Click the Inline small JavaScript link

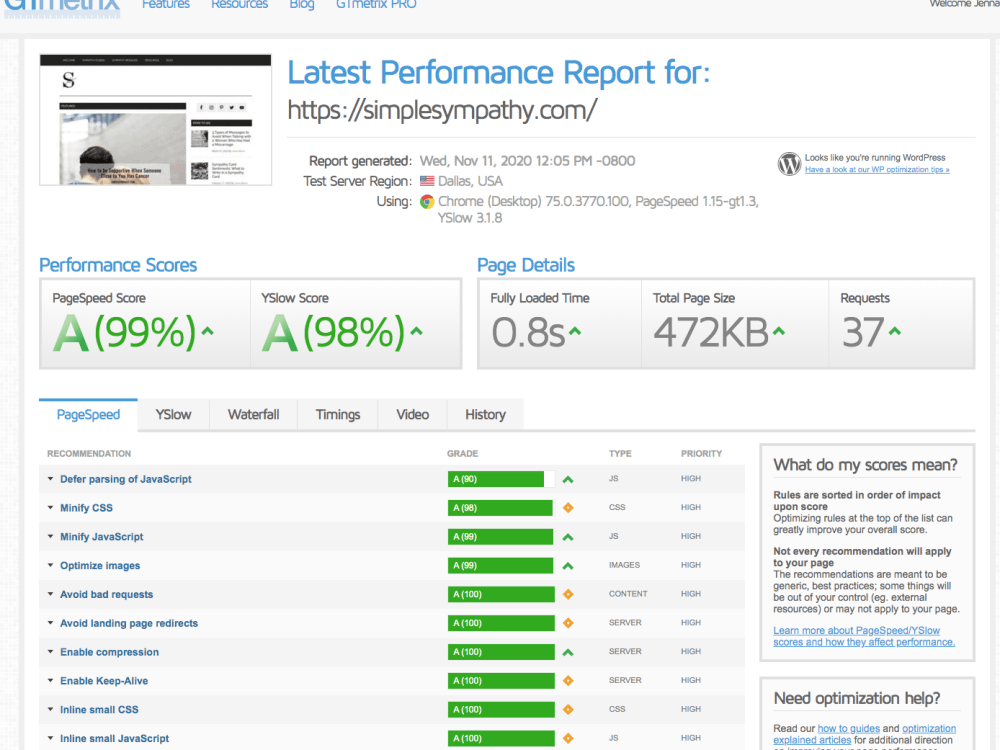115,739
